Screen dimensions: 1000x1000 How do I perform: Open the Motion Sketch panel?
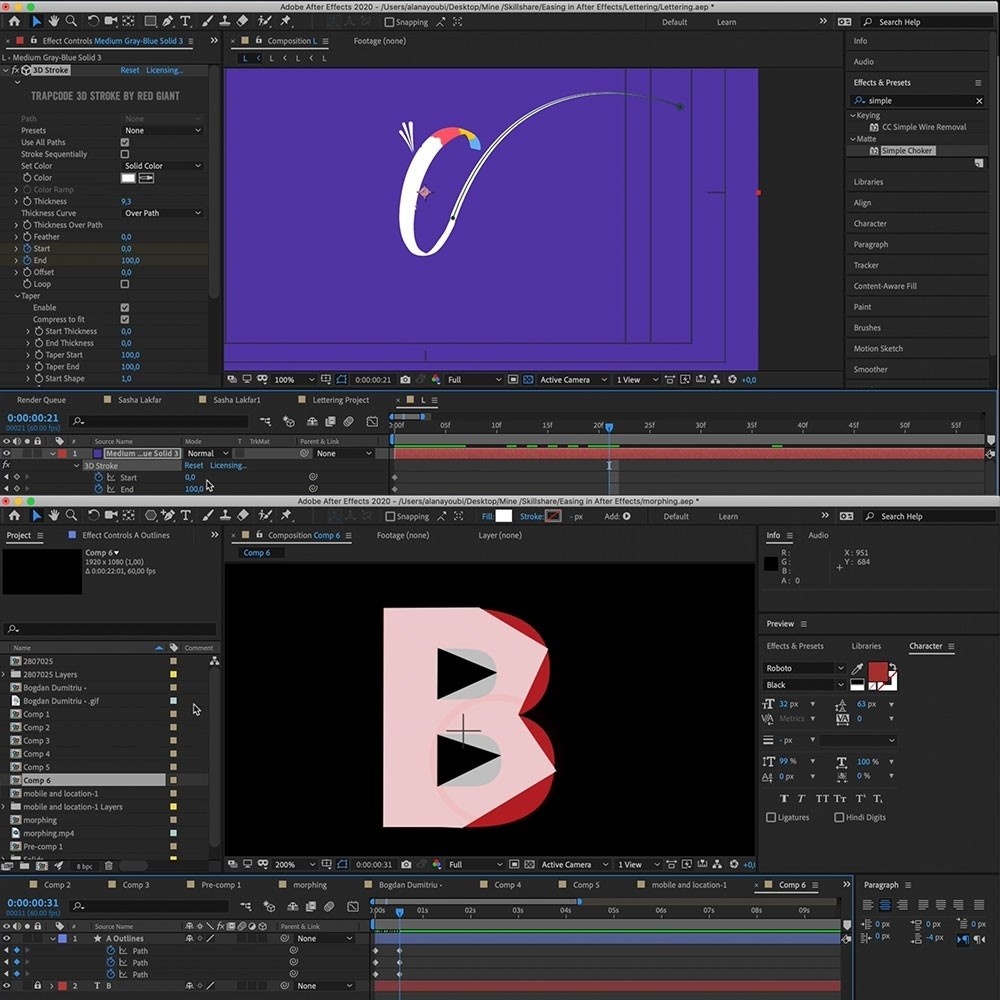pos(878,348)
